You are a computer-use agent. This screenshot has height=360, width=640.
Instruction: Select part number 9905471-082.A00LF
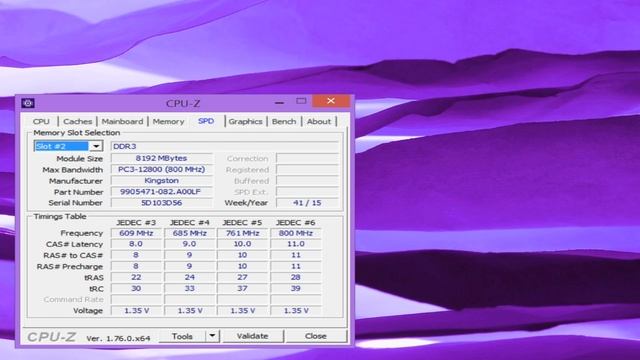pyautogui.click(x=162, y=191)
